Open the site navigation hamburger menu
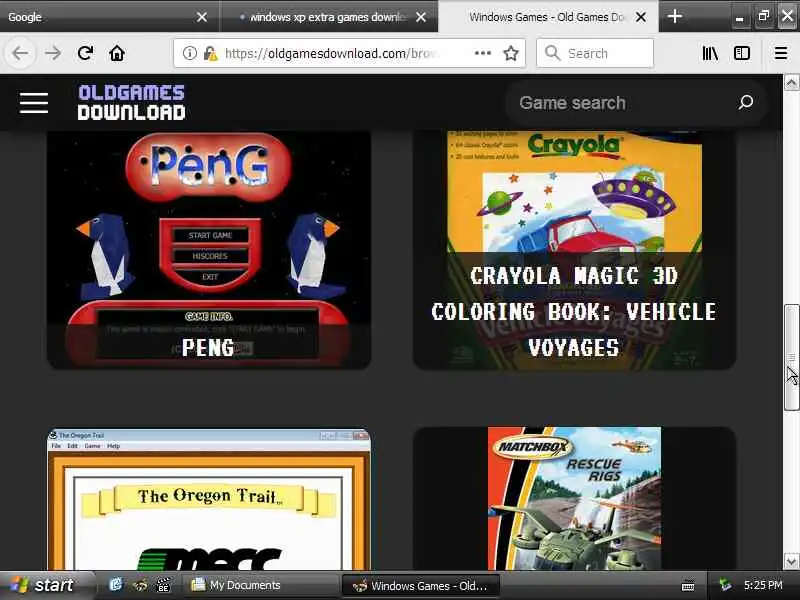The width and height of the screenshot is (800, 600). [34, 103]
